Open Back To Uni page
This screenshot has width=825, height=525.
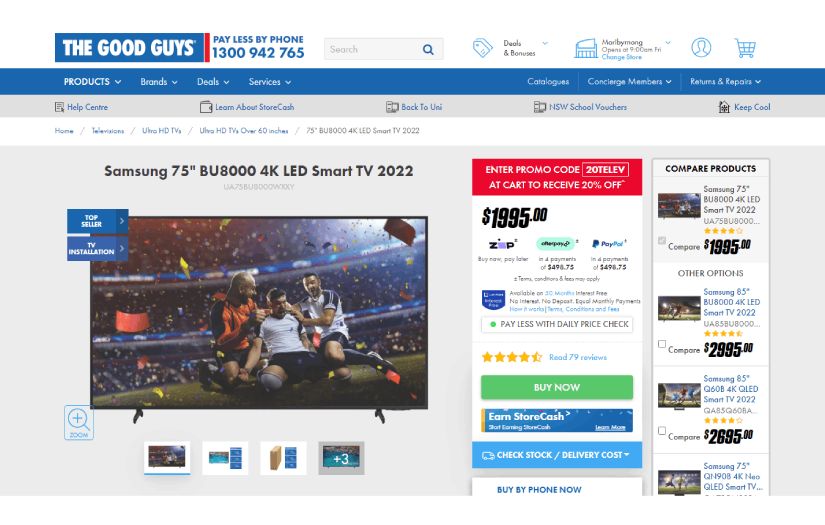(x=421, y=107)
